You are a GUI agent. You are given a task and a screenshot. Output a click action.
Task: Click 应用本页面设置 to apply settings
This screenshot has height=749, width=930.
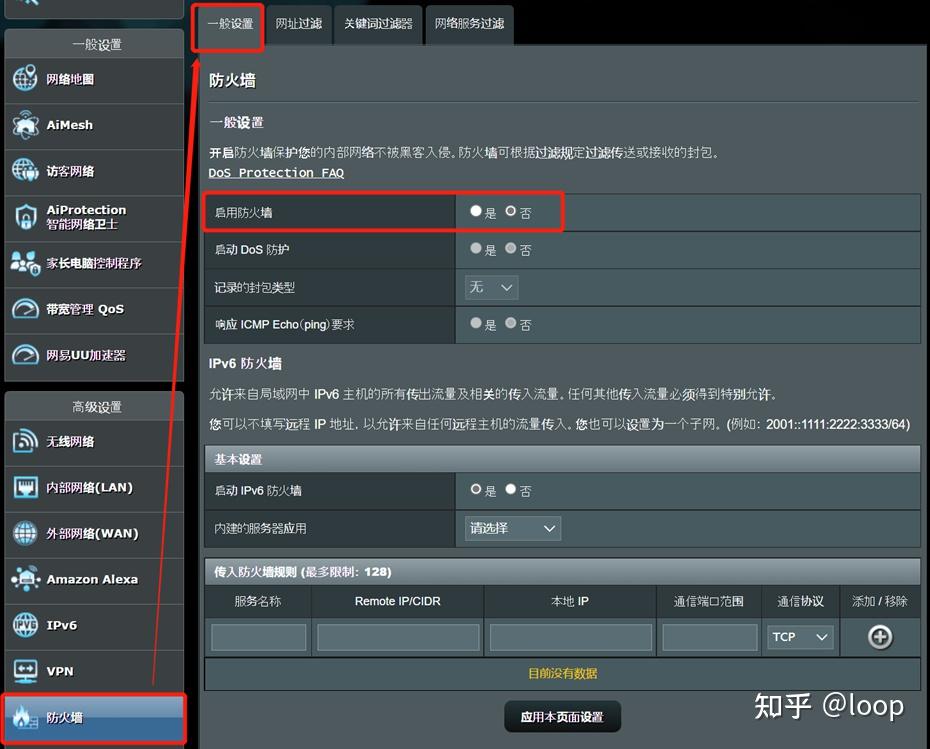(561, 716)
